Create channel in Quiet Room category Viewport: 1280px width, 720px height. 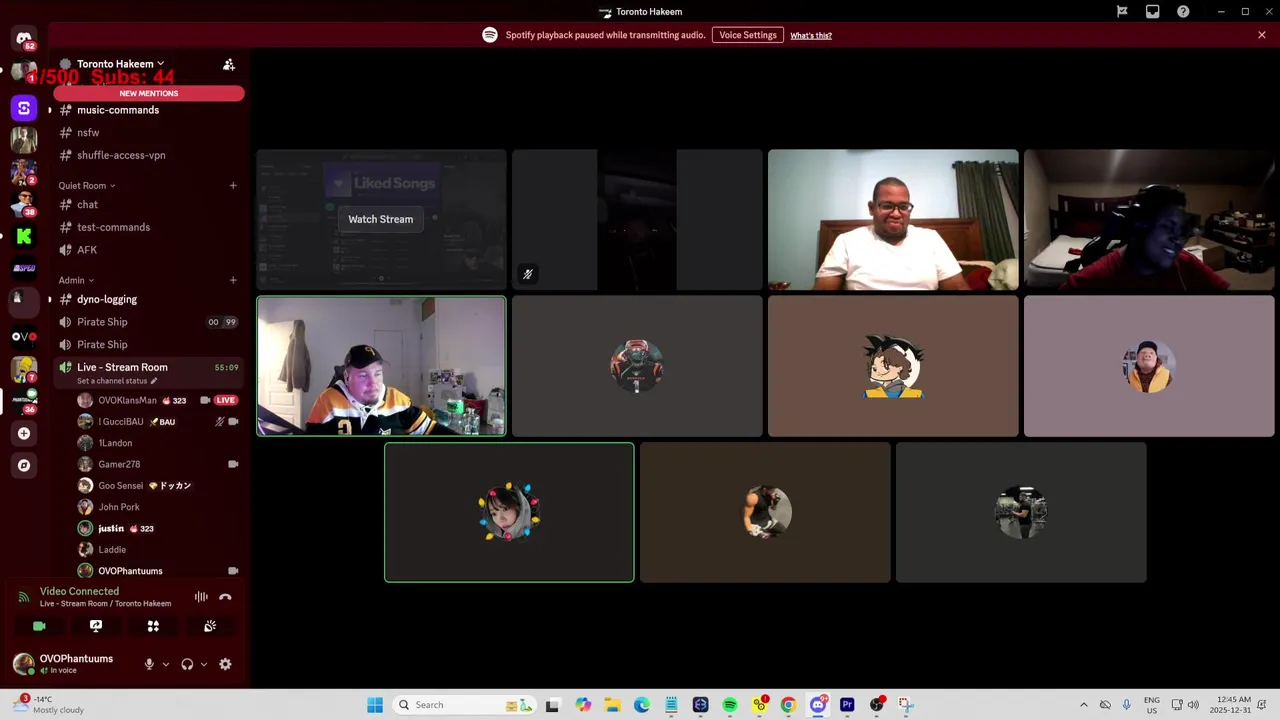pos(233,185)
